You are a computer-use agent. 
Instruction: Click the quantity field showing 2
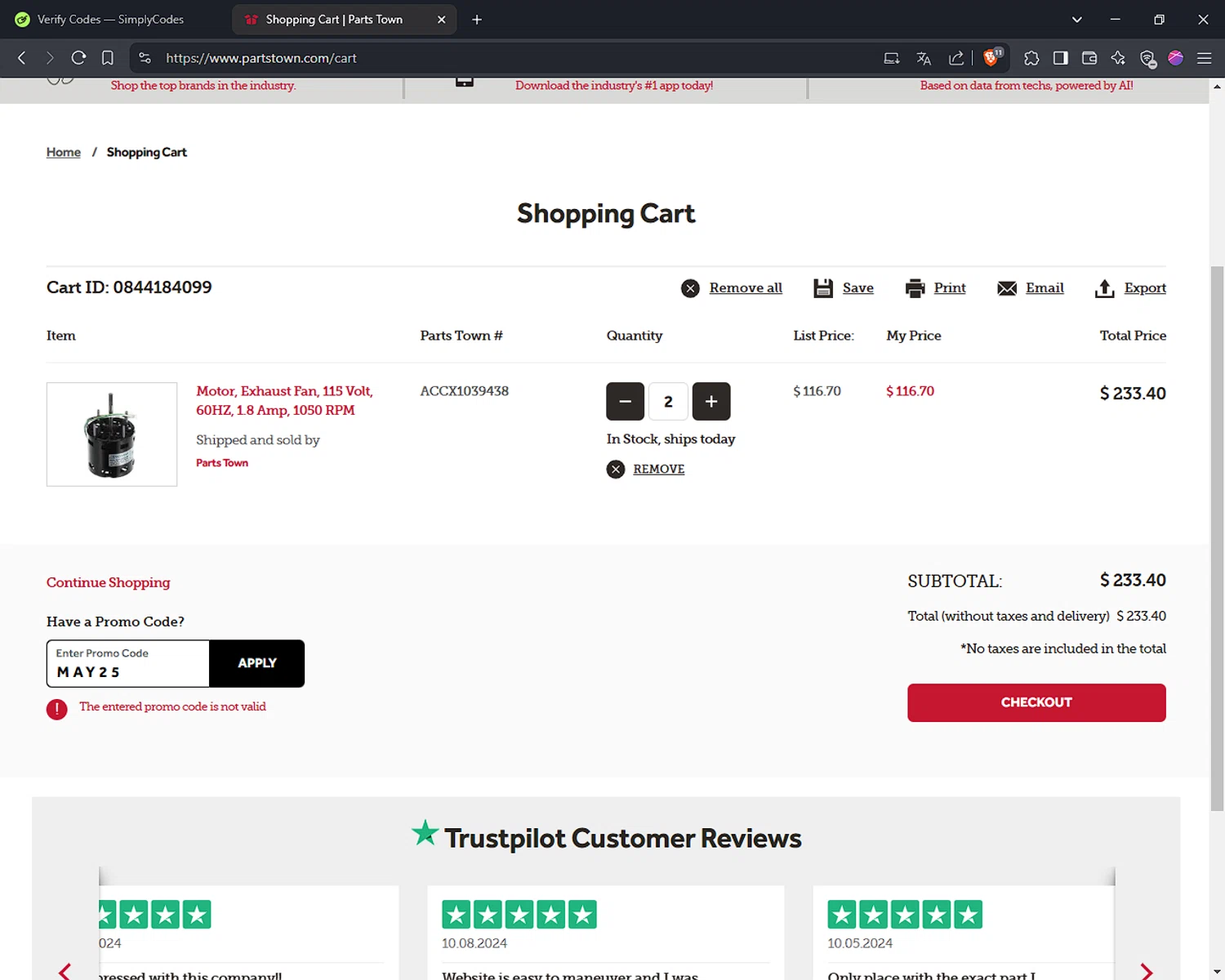pyautogui.click(x=668, y=401)
